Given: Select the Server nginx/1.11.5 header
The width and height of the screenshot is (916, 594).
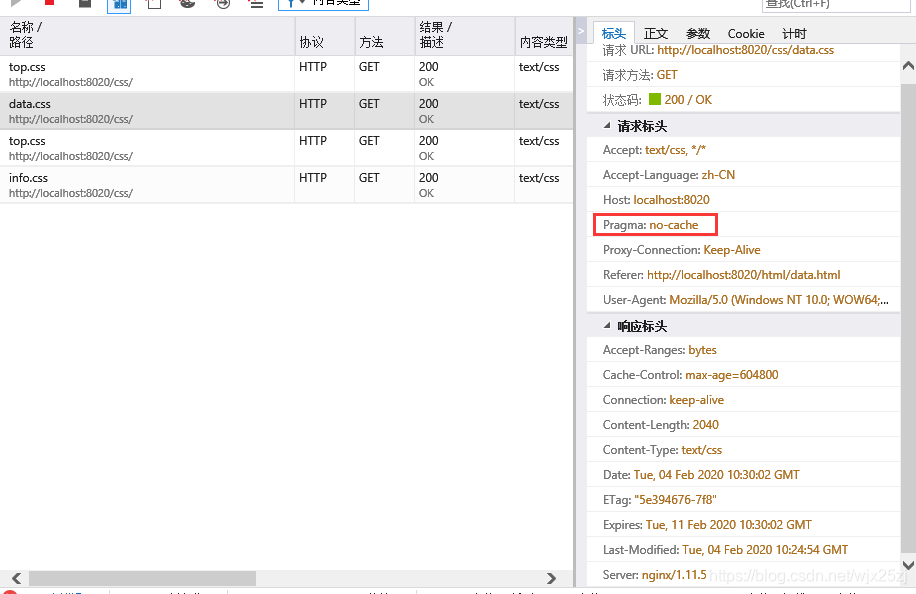Looking at the screenshot, I should [743, 575].
